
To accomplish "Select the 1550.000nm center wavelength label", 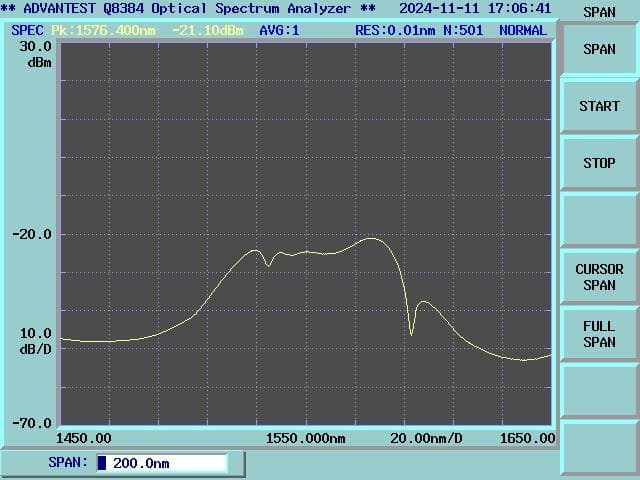I will point(306,438).
